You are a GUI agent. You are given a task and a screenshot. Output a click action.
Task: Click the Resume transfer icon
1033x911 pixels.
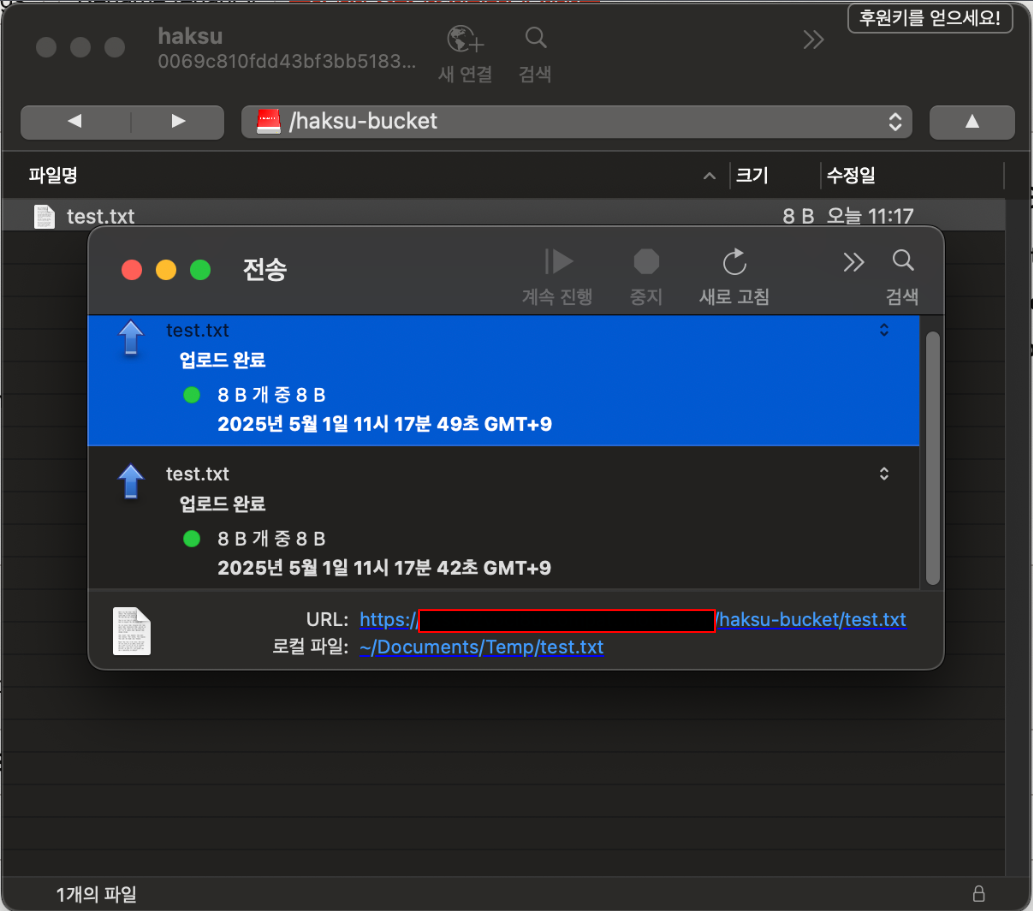[x=558, y=262]
